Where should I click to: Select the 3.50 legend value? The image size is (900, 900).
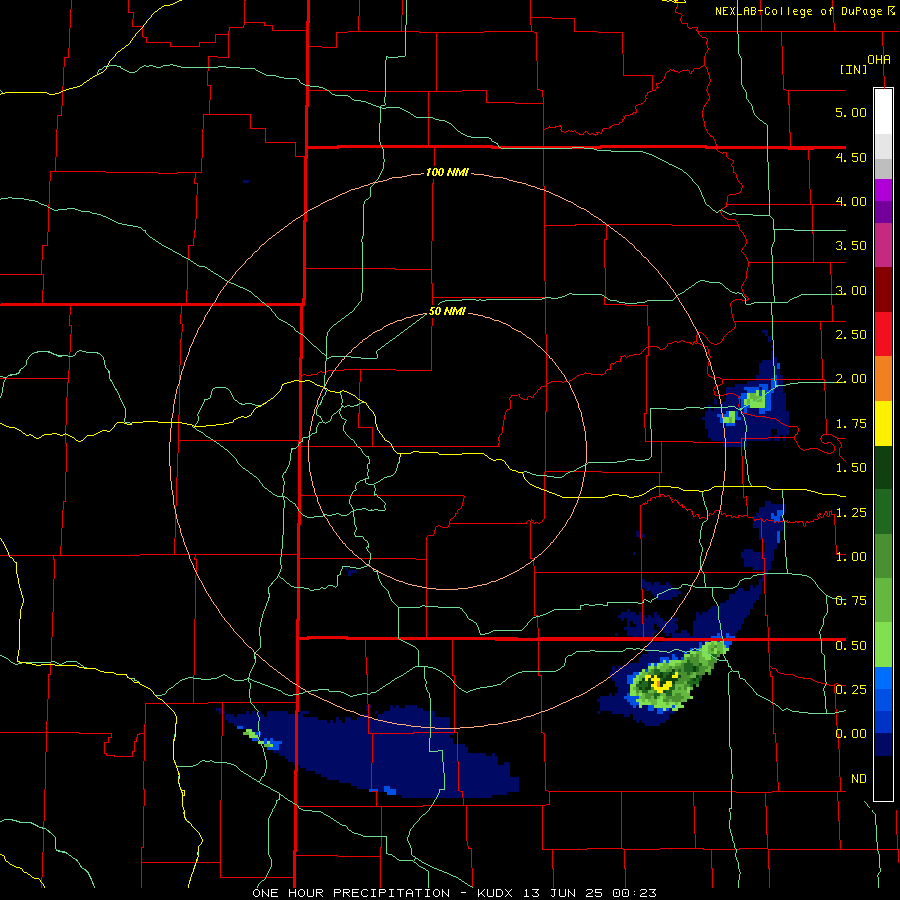(x=851, y=246)
